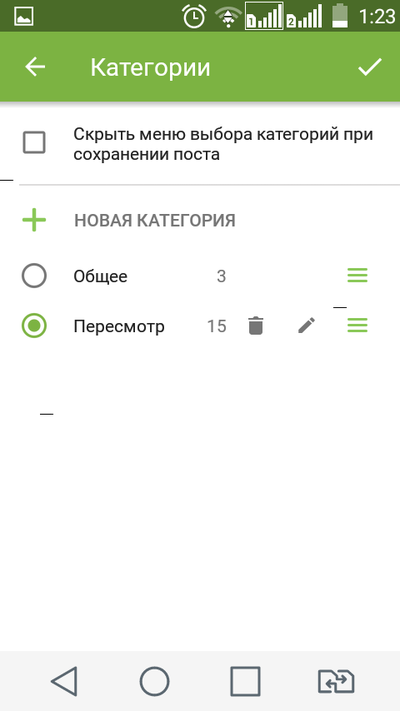Open the screen-switch icon in navigation bar
Viewport: 400px width, 711px height.
(x=336, y=681)
